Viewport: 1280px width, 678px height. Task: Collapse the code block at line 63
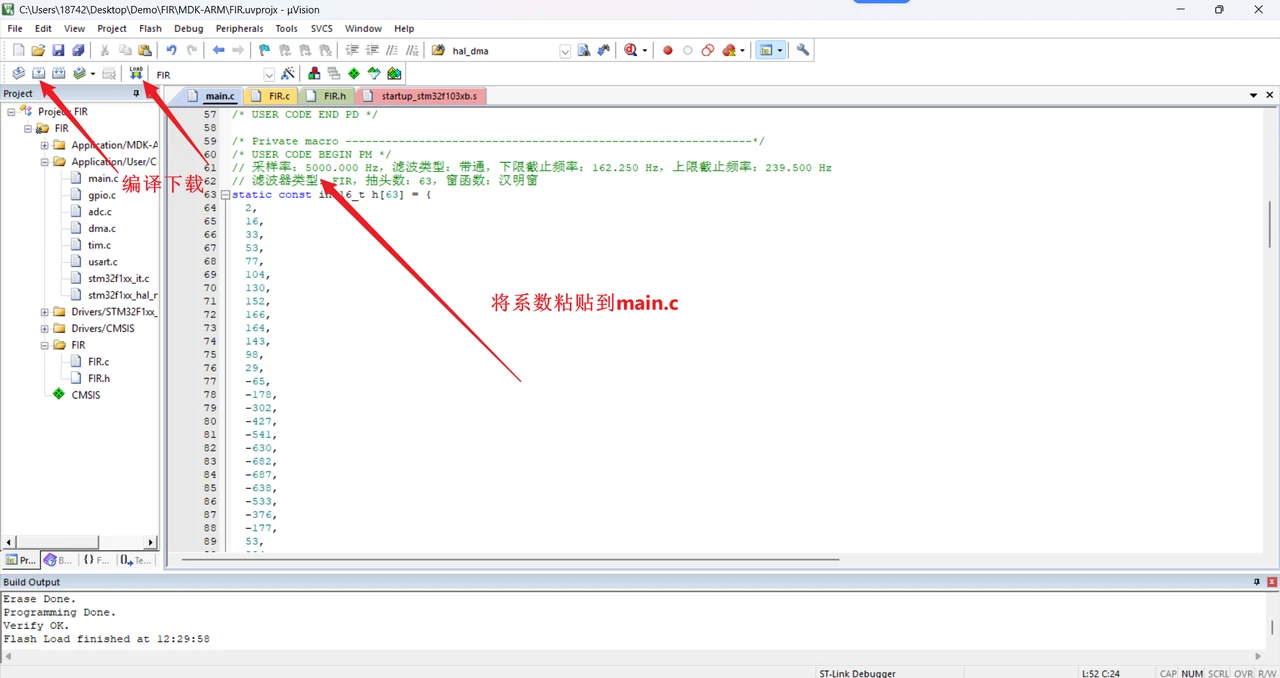pos(226,195)
